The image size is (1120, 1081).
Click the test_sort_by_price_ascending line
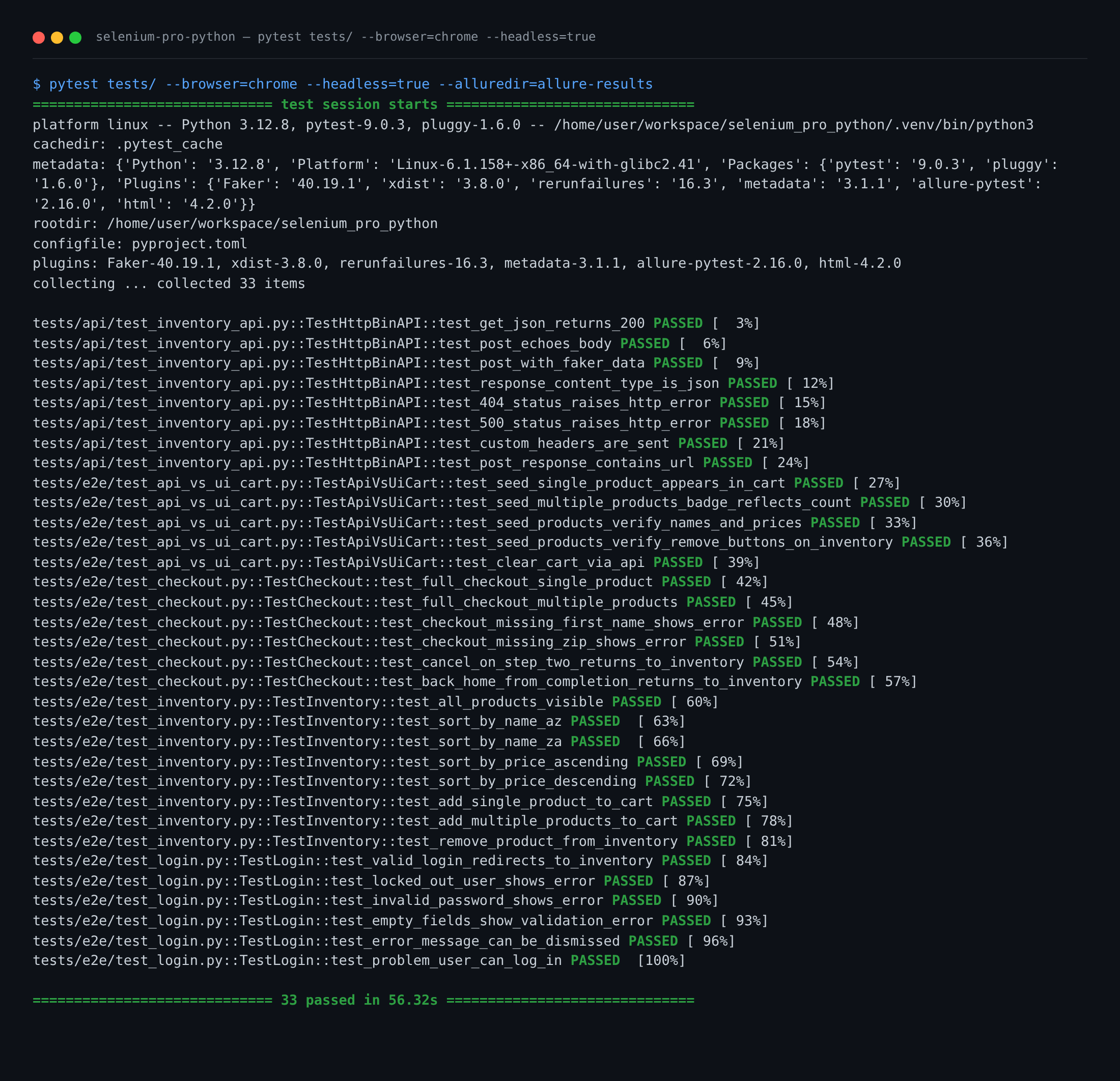[388, 762]
